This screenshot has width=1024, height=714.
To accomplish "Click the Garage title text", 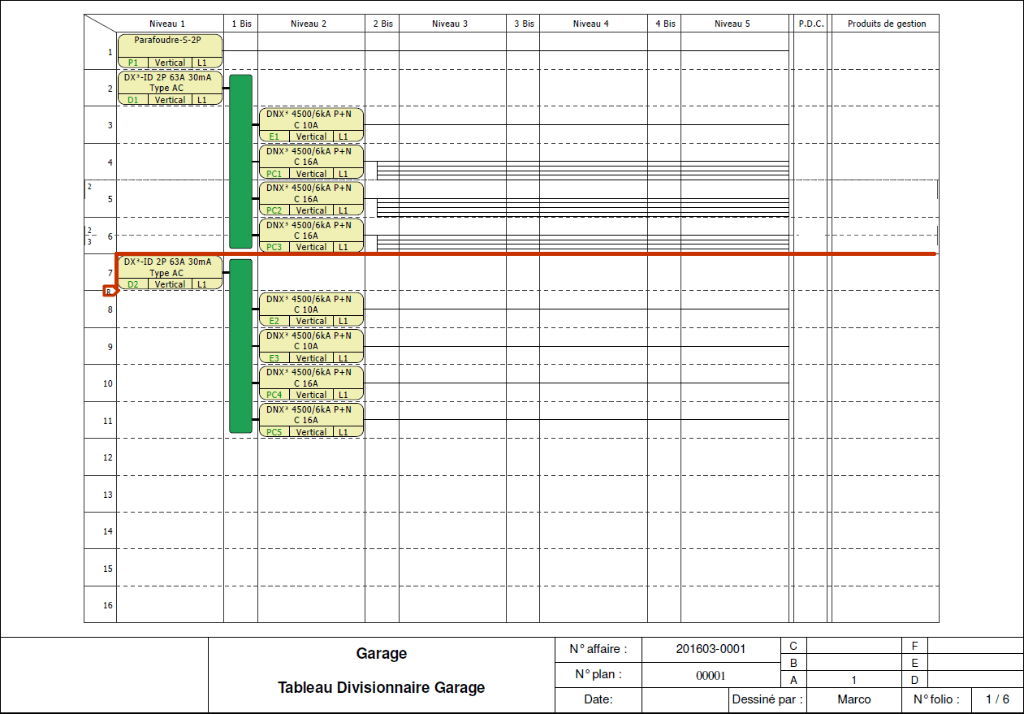I will click(x=381, y=653).
